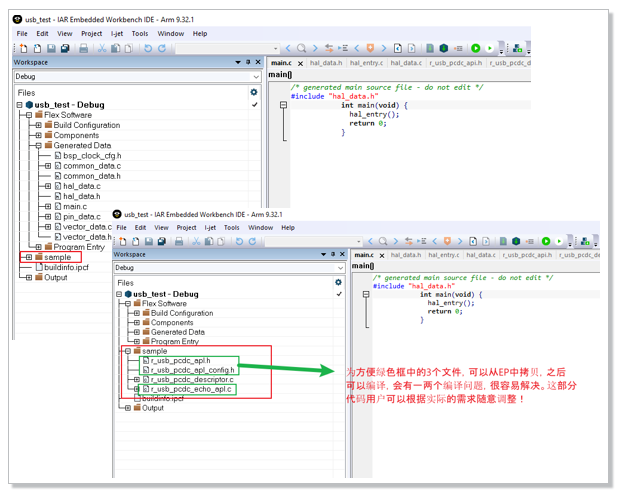Viewport: 618px width, 496px height.
Task: Click Compile icon in back window toolbar
Action: 430,48
